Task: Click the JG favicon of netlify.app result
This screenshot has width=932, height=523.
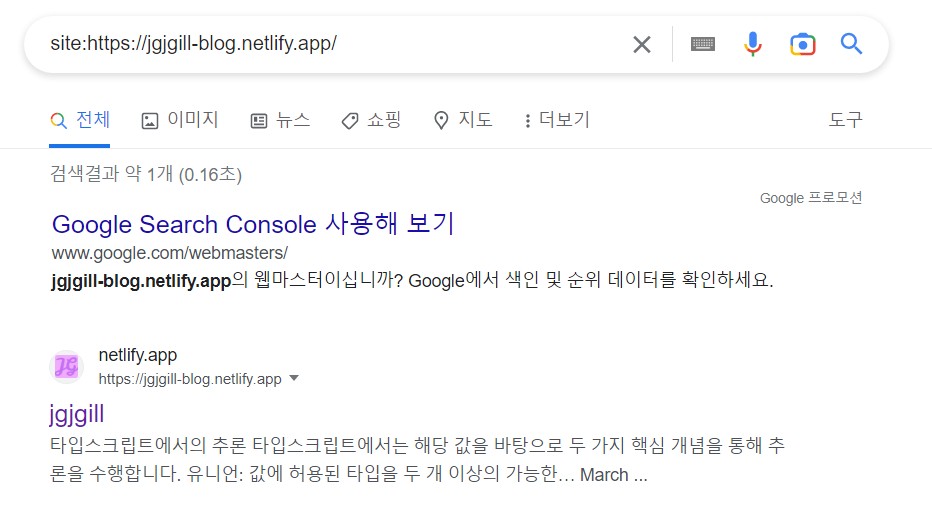Action: [67, 366]
